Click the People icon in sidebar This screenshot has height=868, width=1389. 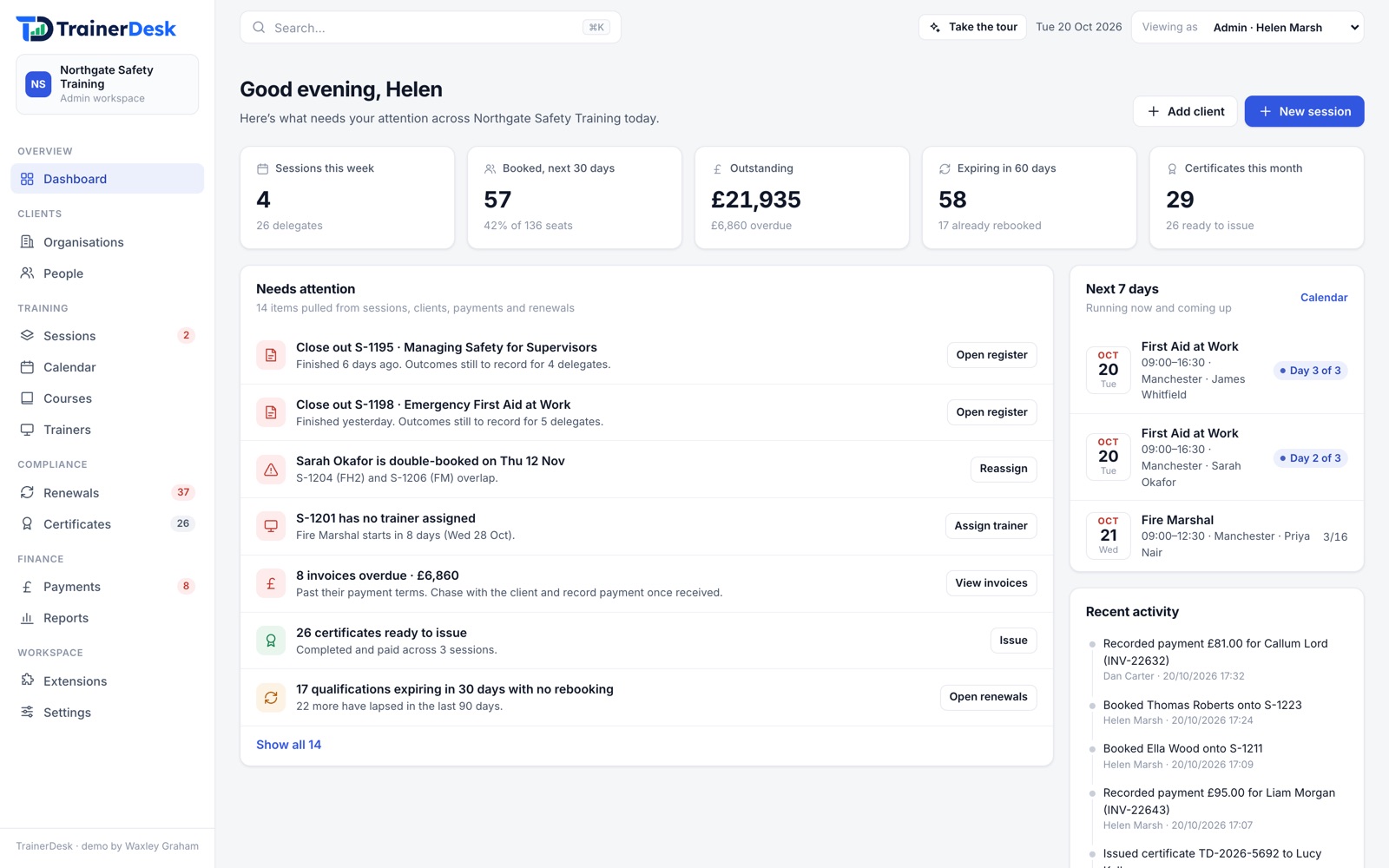point(27,273)
